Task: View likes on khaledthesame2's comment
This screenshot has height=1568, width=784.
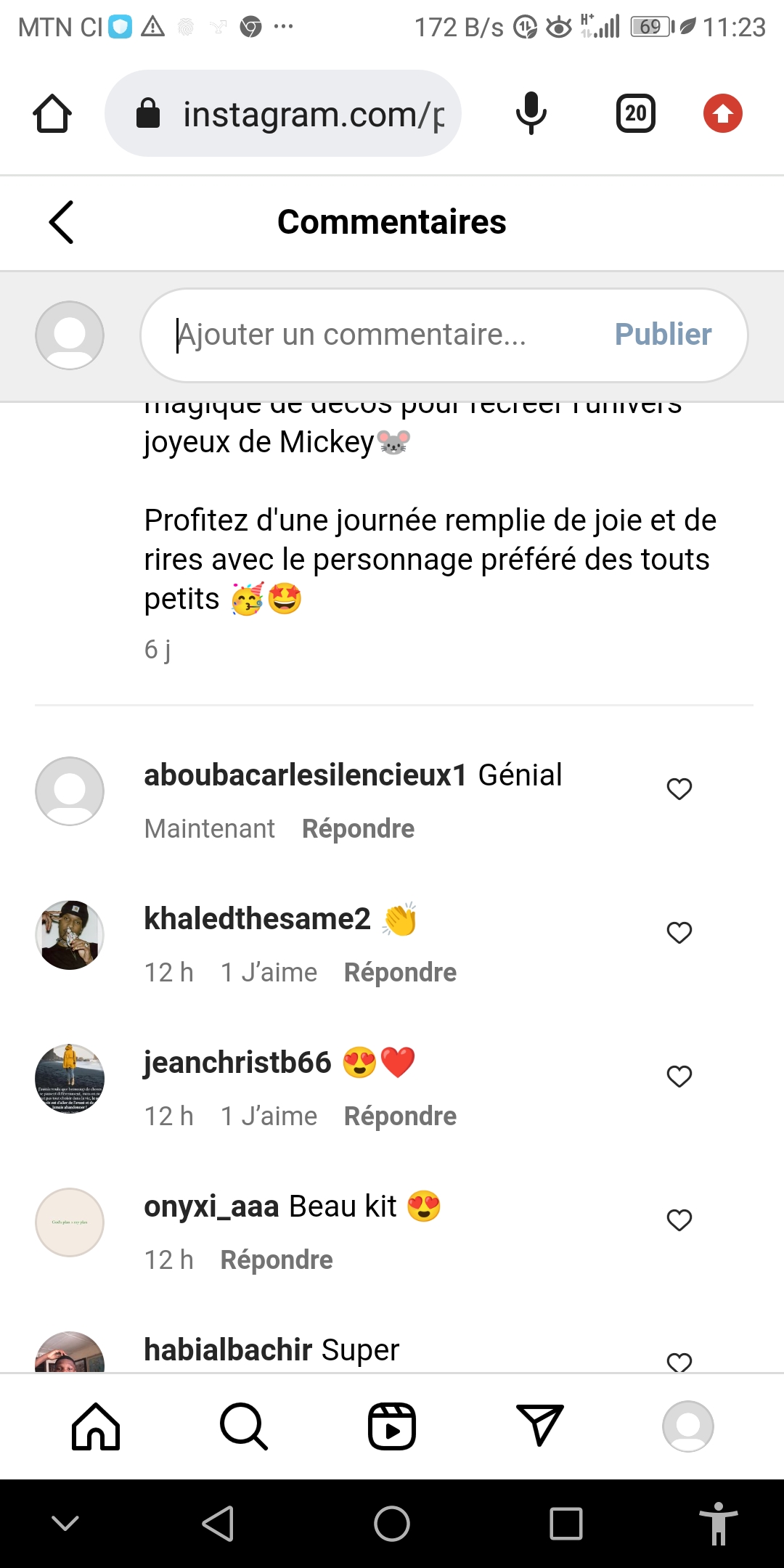Action: click(269, 973)
